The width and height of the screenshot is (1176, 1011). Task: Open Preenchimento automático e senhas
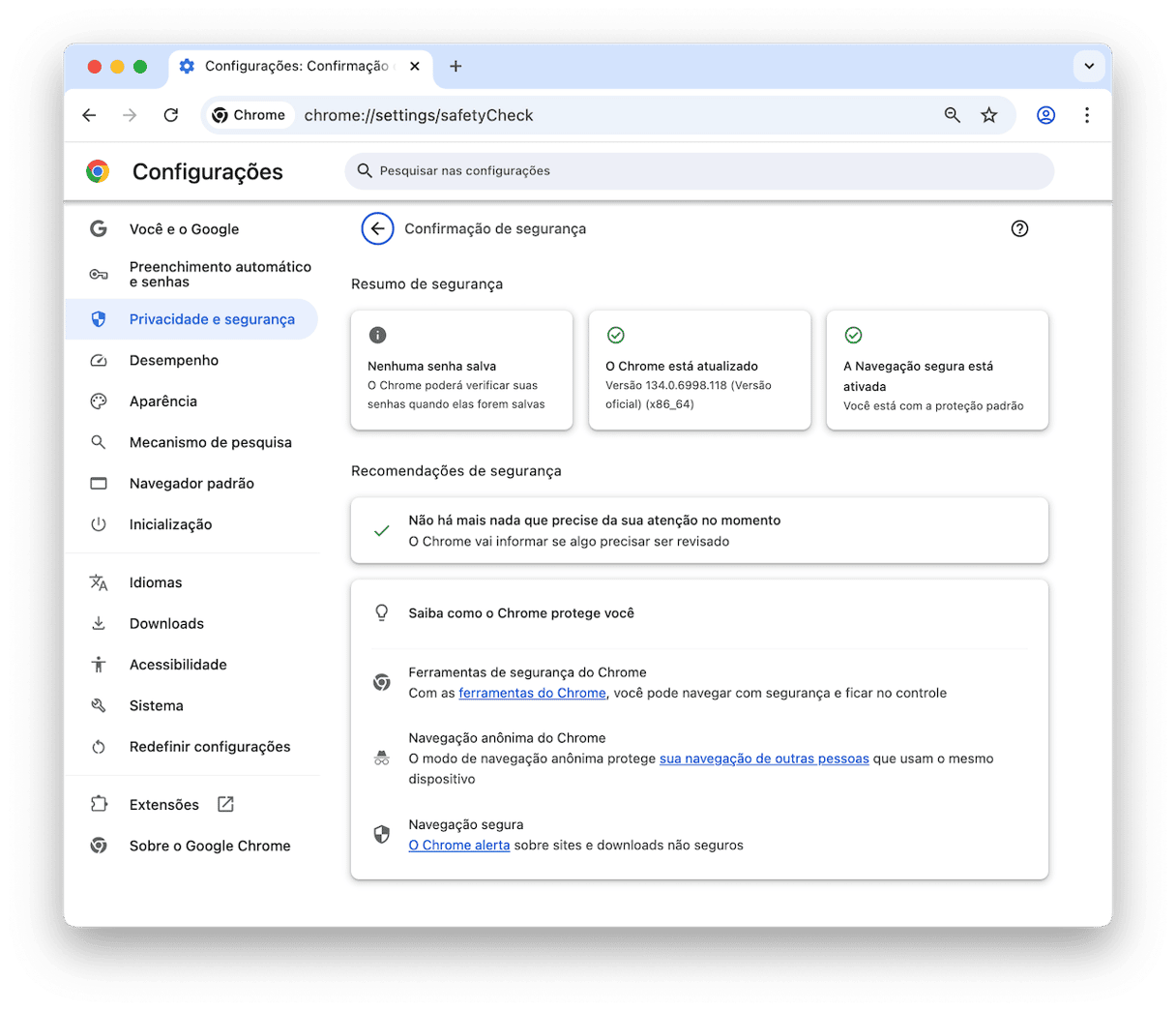pos(191,275)
